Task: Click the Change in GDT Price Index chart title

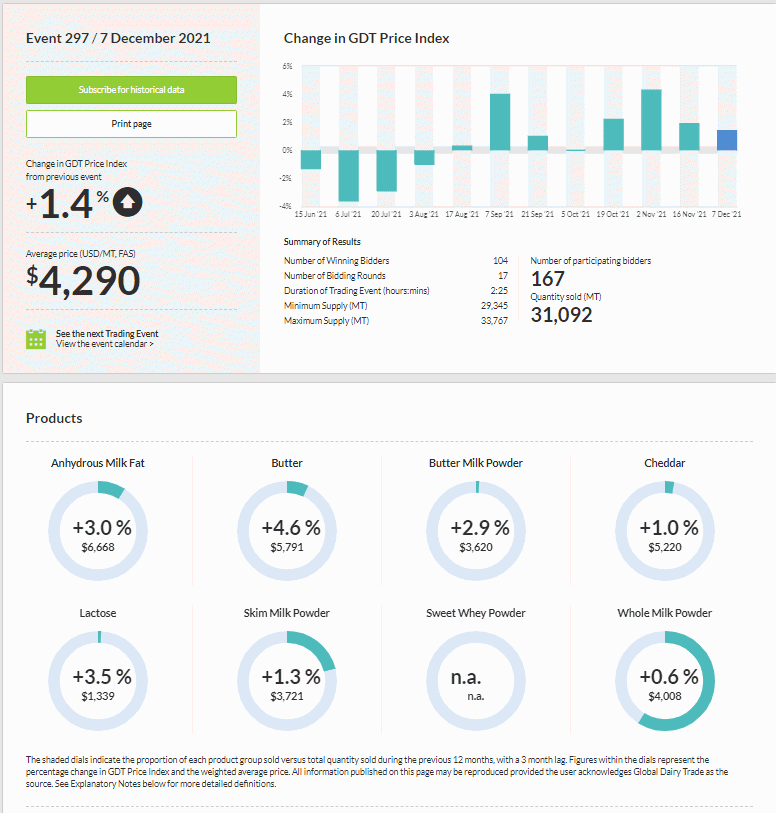Action: (366, 38)
